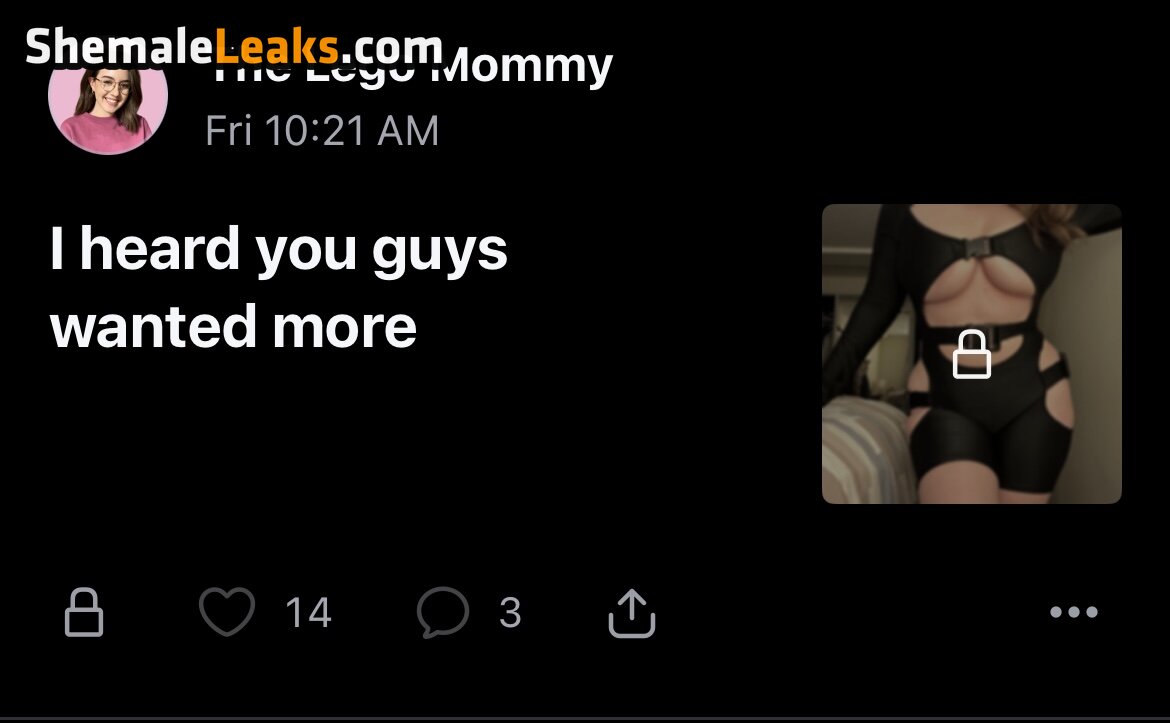This screenshot has height=723, width=1170.
Task: Click the ShemaleLeaks.com site logo
Action: [x=235, y=42]
